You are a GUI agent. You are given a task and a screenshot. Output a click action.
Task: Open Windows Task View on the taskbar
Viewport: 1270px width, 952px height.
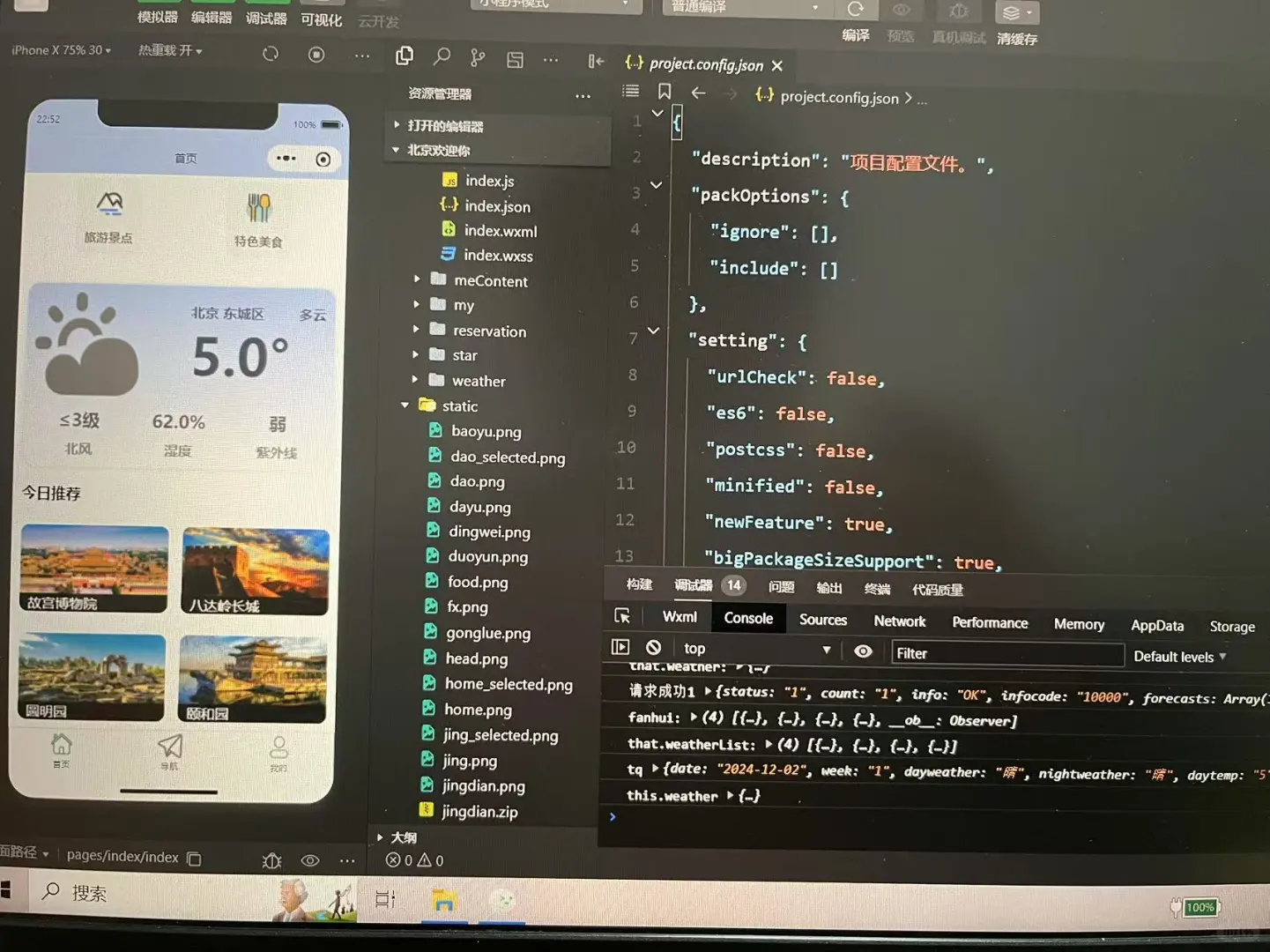point(385,899)
